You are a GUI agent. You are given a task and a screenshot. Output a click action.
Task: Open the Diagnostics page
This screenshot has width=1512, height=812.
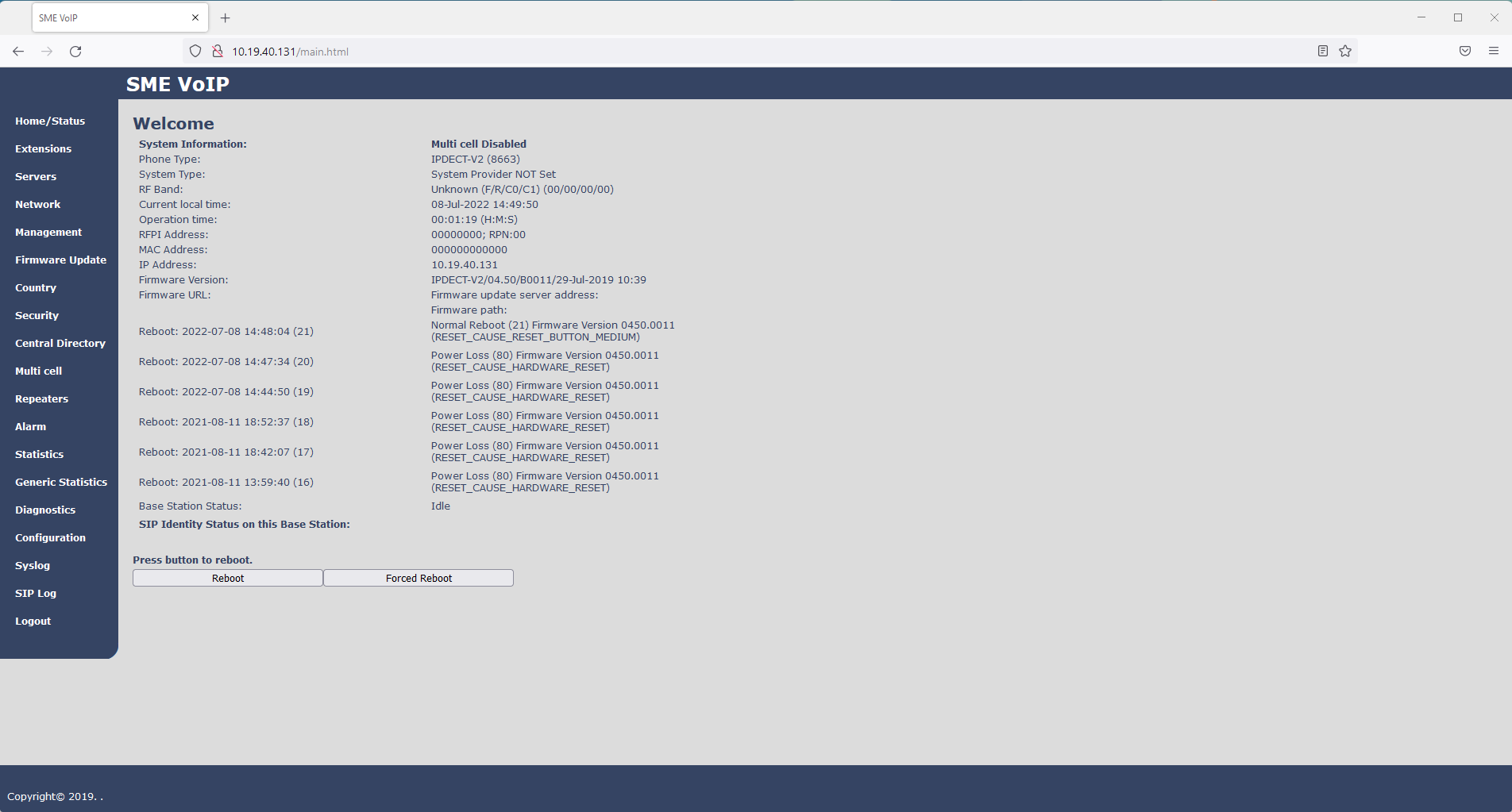point(45,510)
